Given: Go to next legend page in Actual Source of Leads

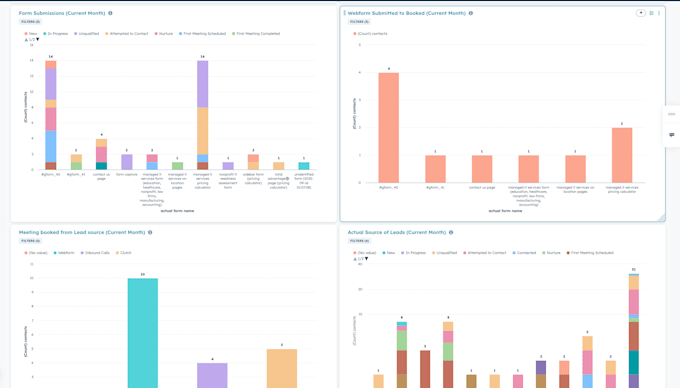Looking at the screenshot, I should [366, 259].
